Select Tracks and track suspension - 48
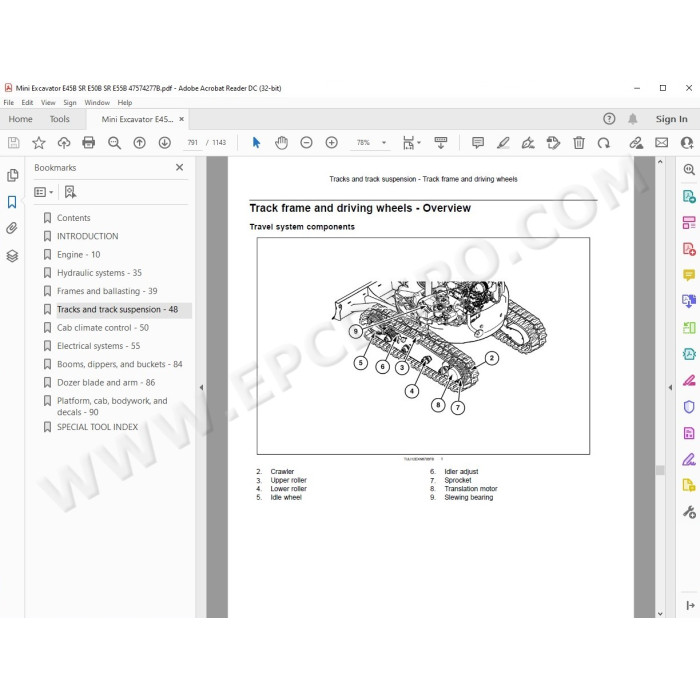 coord(117,309)
